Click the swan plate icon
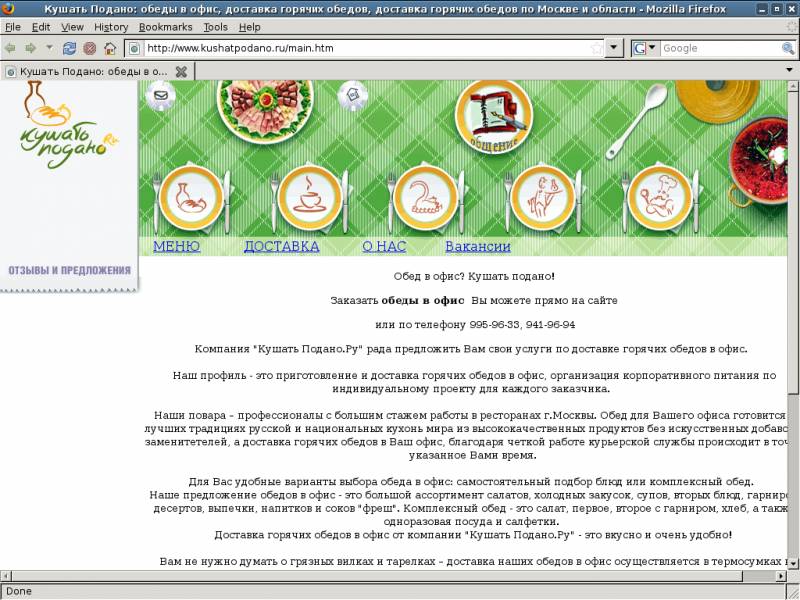The height and width of the screenshot is (600, 800). pos(426,198)
